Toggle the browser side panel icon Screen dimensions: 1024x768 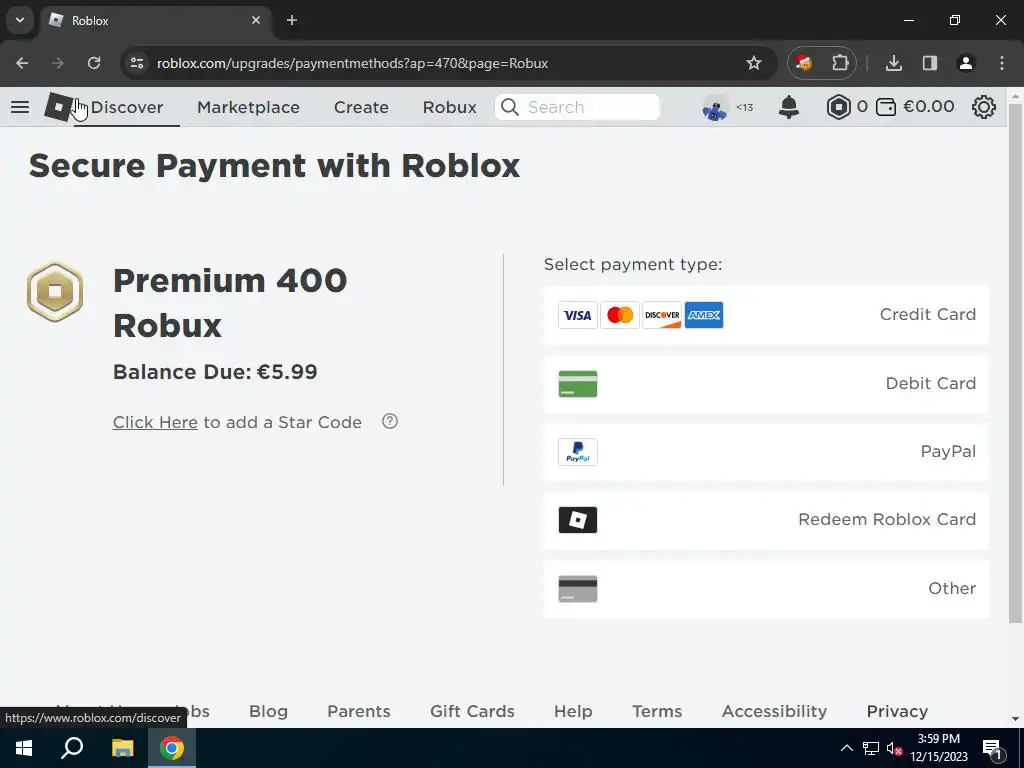click(x=929, y=63)
